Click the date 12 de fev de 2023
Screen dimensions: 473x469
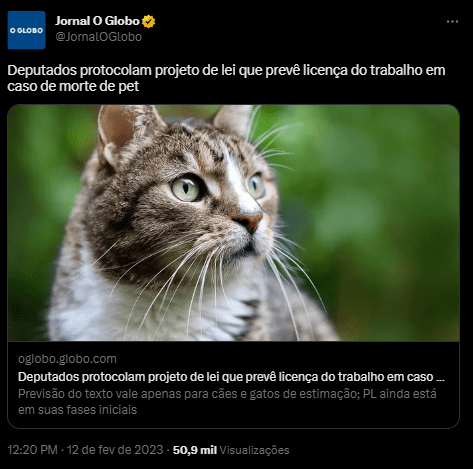115,450
